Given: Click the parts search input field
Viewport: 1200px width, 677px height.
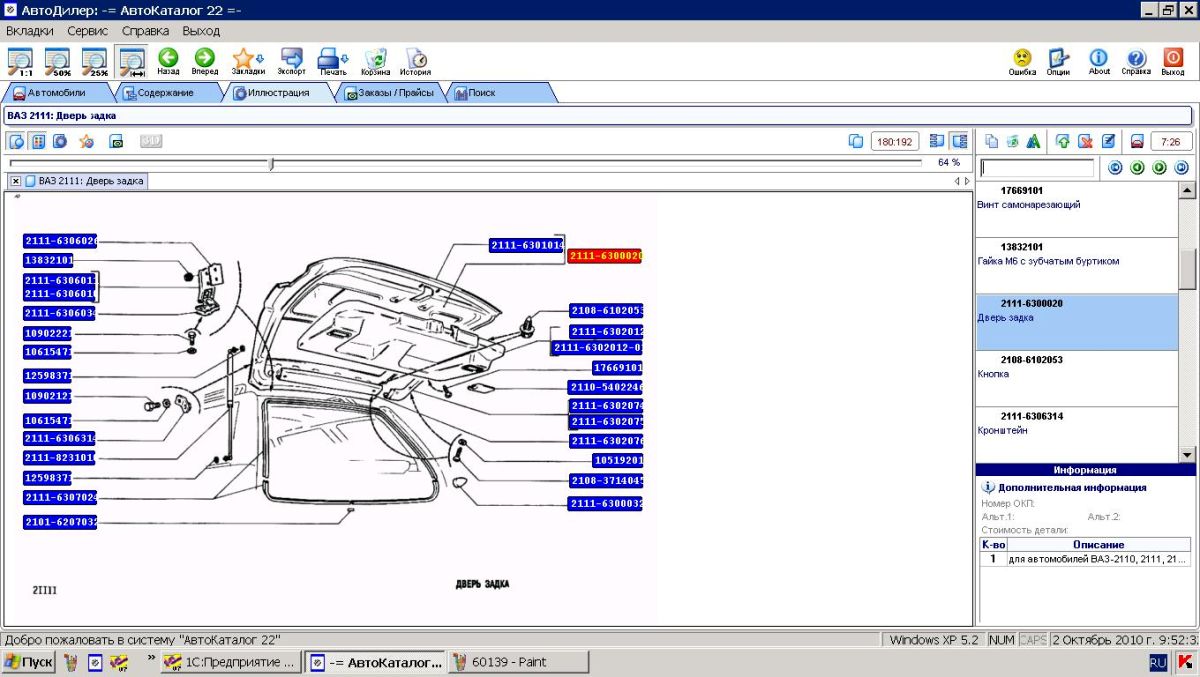Looking at the screenshot, I should 1037,167.
